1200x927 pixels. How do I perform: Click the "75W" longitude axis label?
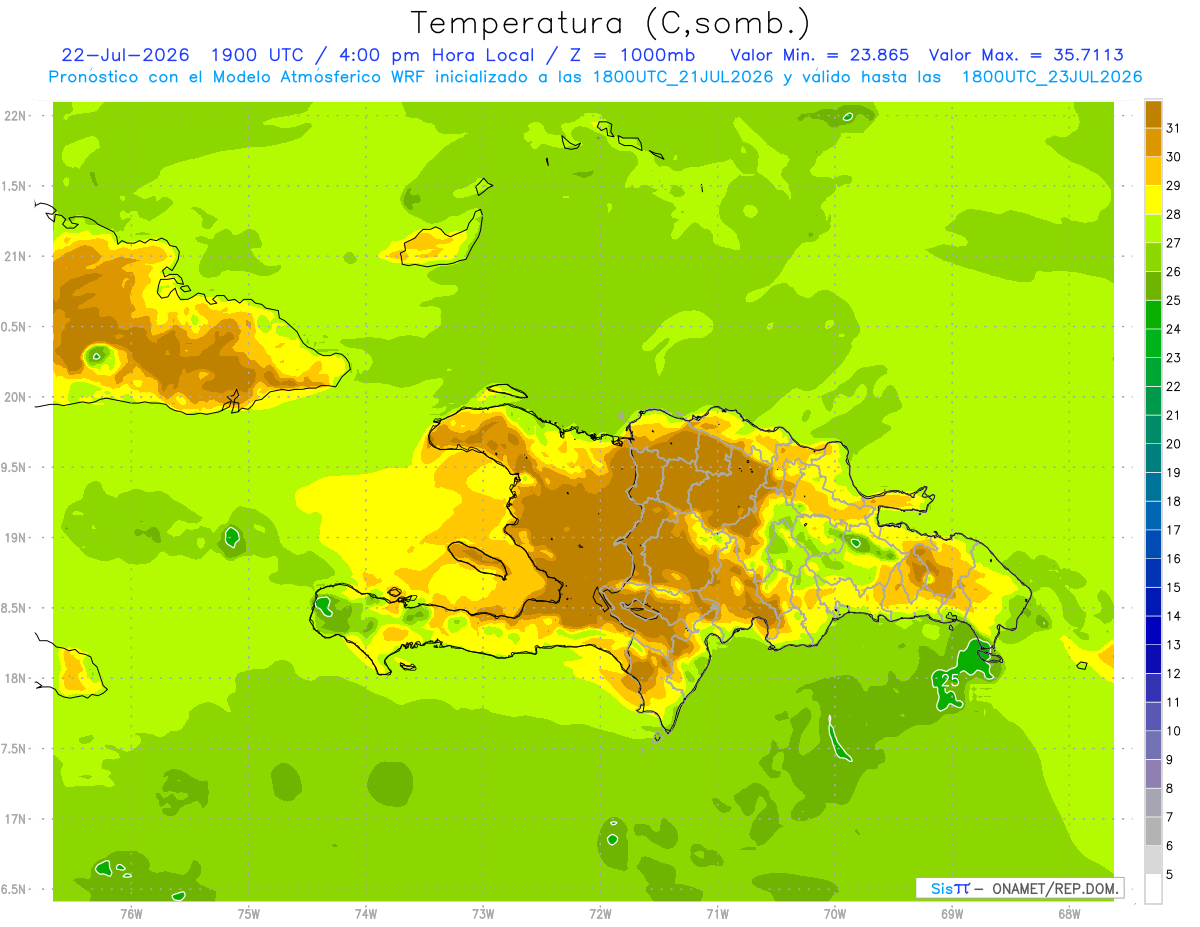(248, 914)
